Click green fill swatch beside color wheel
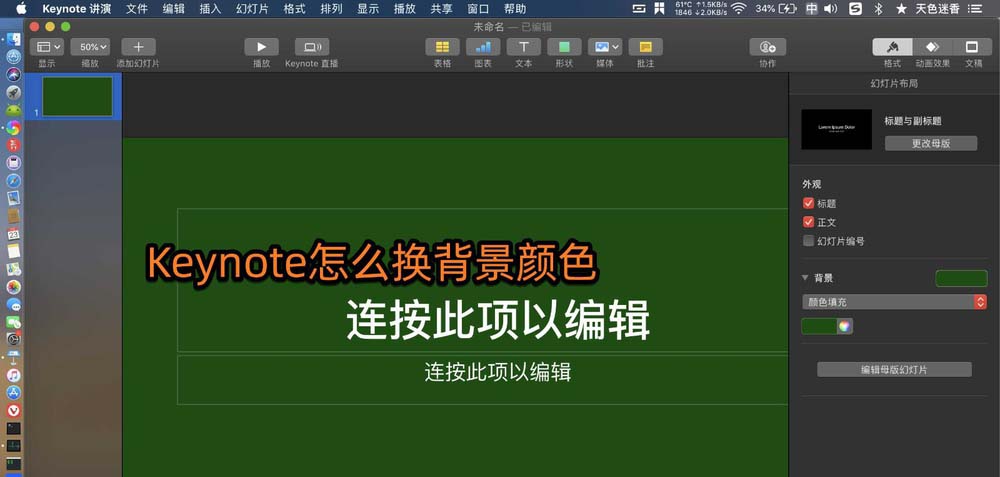This screenshot has height=477, width=1000. [x=819, y=326]
